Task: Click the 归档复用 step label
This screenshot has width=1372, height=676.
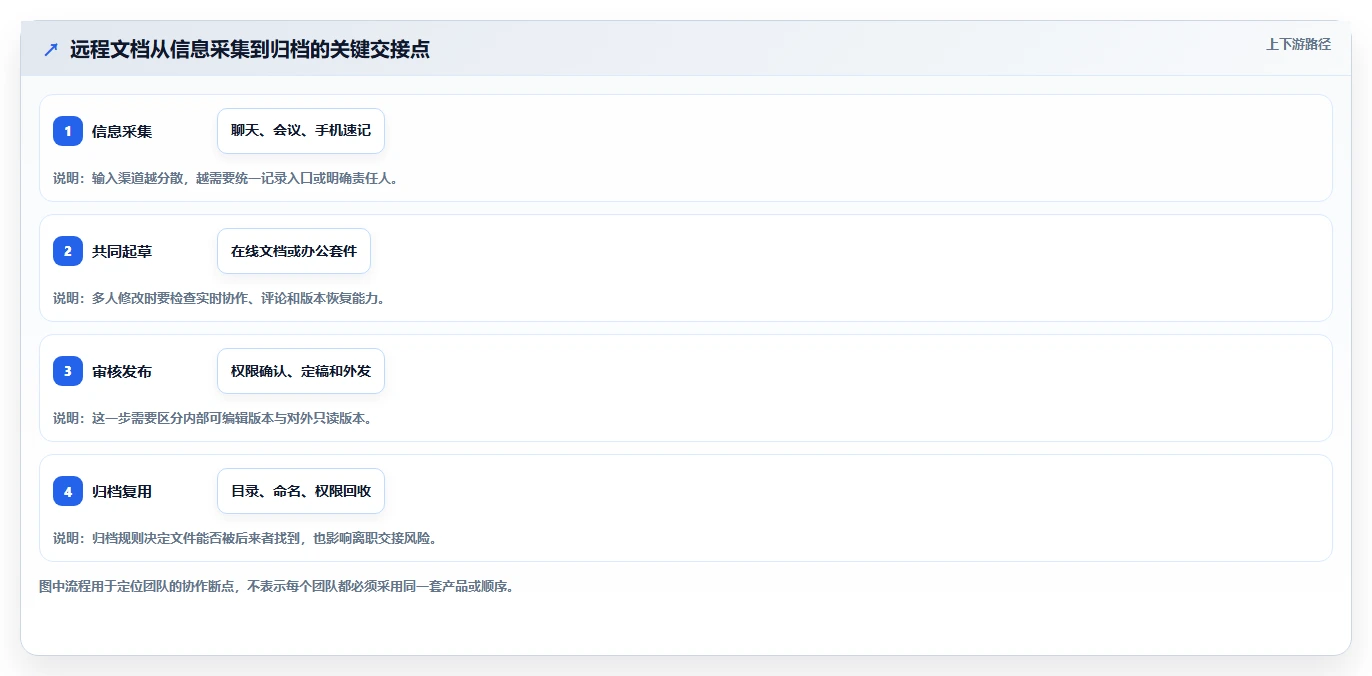Action: 122,491
